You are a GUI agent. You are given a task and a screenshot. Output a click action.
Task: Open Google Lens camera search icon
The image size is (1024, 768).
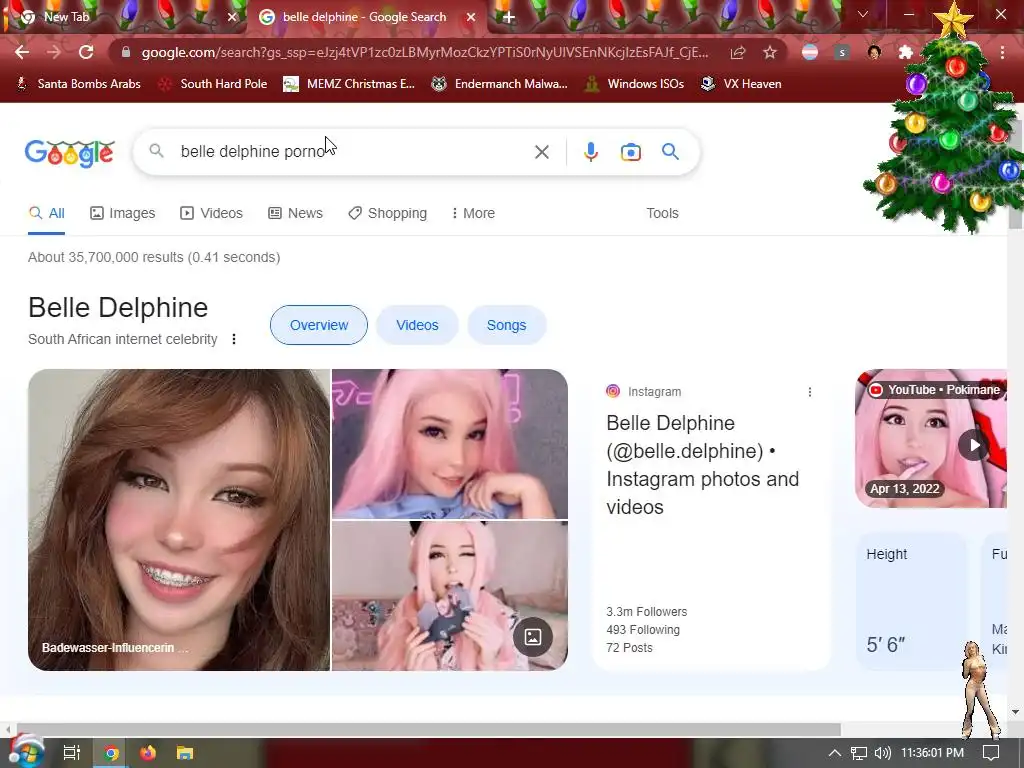630,152
